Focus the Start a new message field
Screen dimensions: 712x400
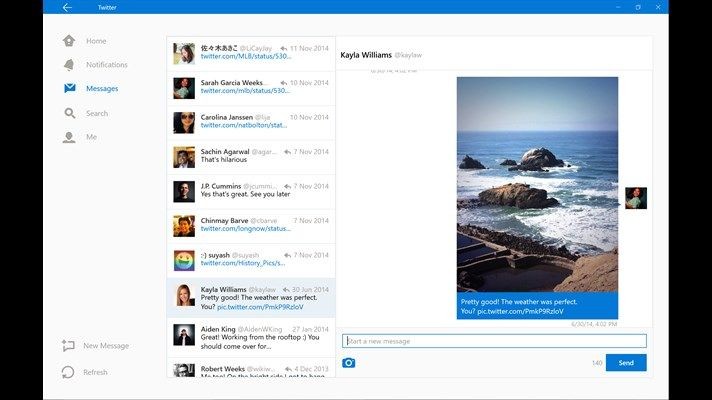click(494, 341)
